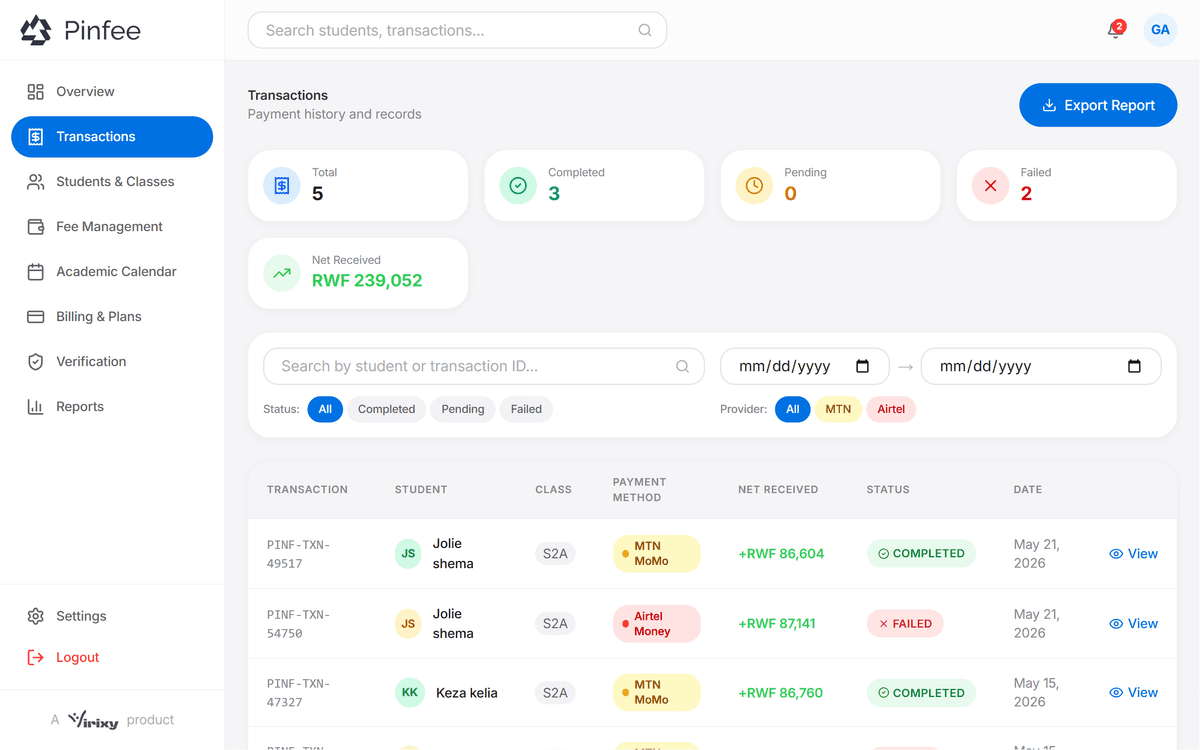
Task: Click the magnifier icon in top search
Action: tap(645, 30)
